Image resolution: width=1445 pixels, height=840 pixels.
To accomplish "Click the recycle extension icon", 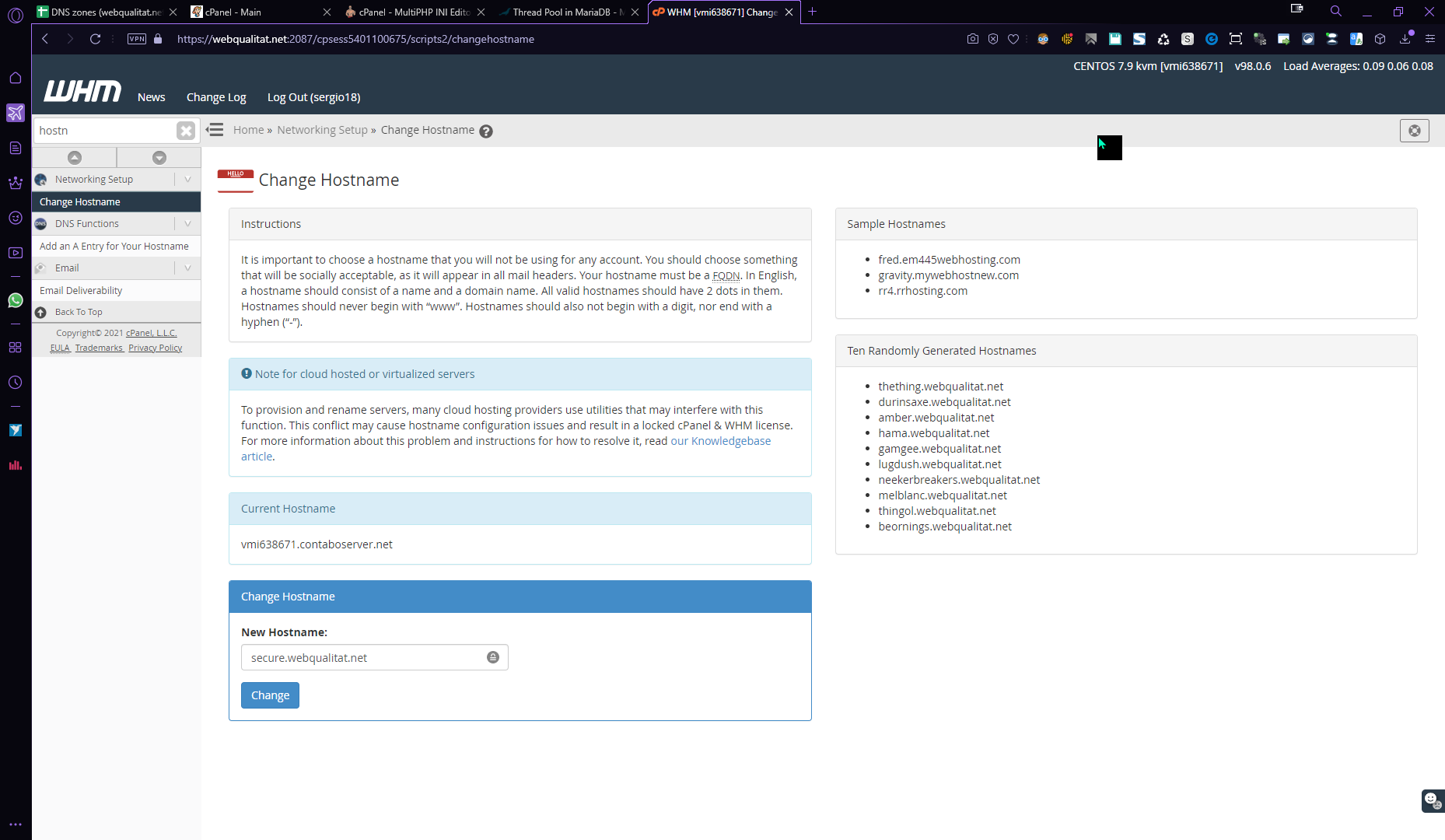I will [x=1163, y=39].
